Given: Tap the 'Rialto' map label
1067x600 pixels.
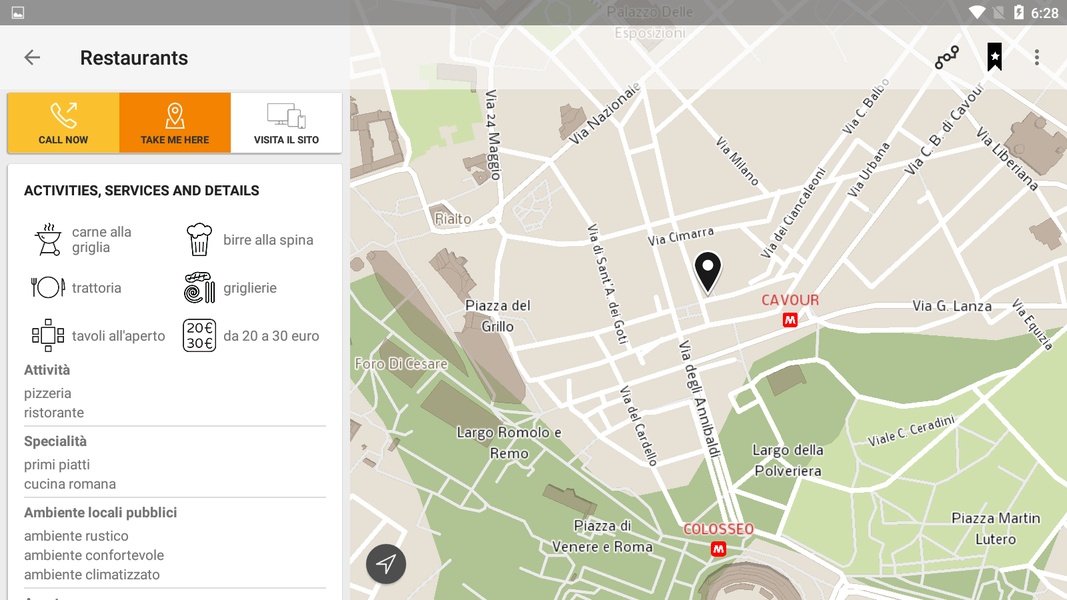Looking at the screenshot, I should pyautogui.click(x=453, y=219).
